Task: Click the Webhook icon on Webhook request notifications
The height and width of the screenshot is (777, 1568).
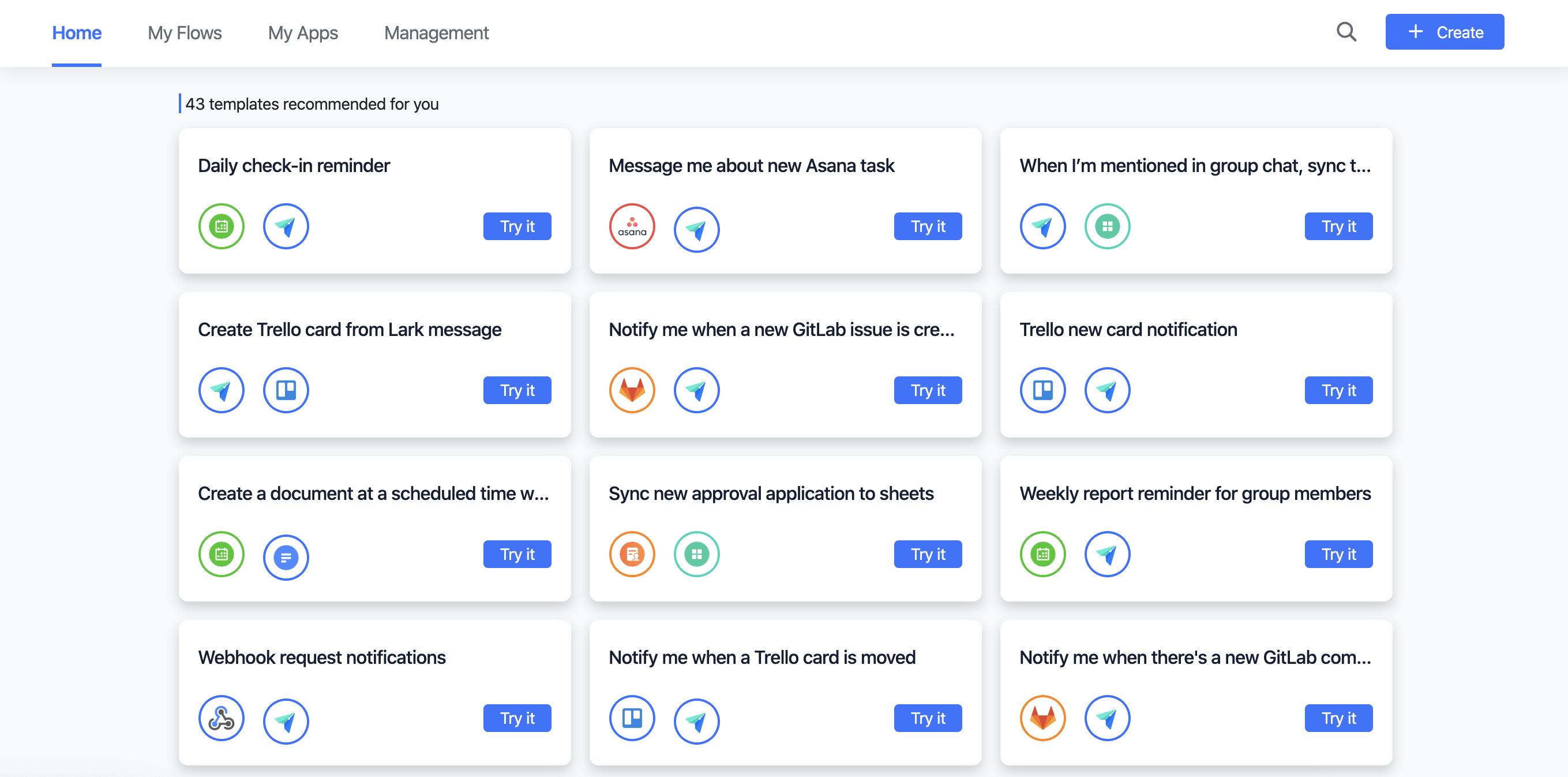Action: point(221,718)
